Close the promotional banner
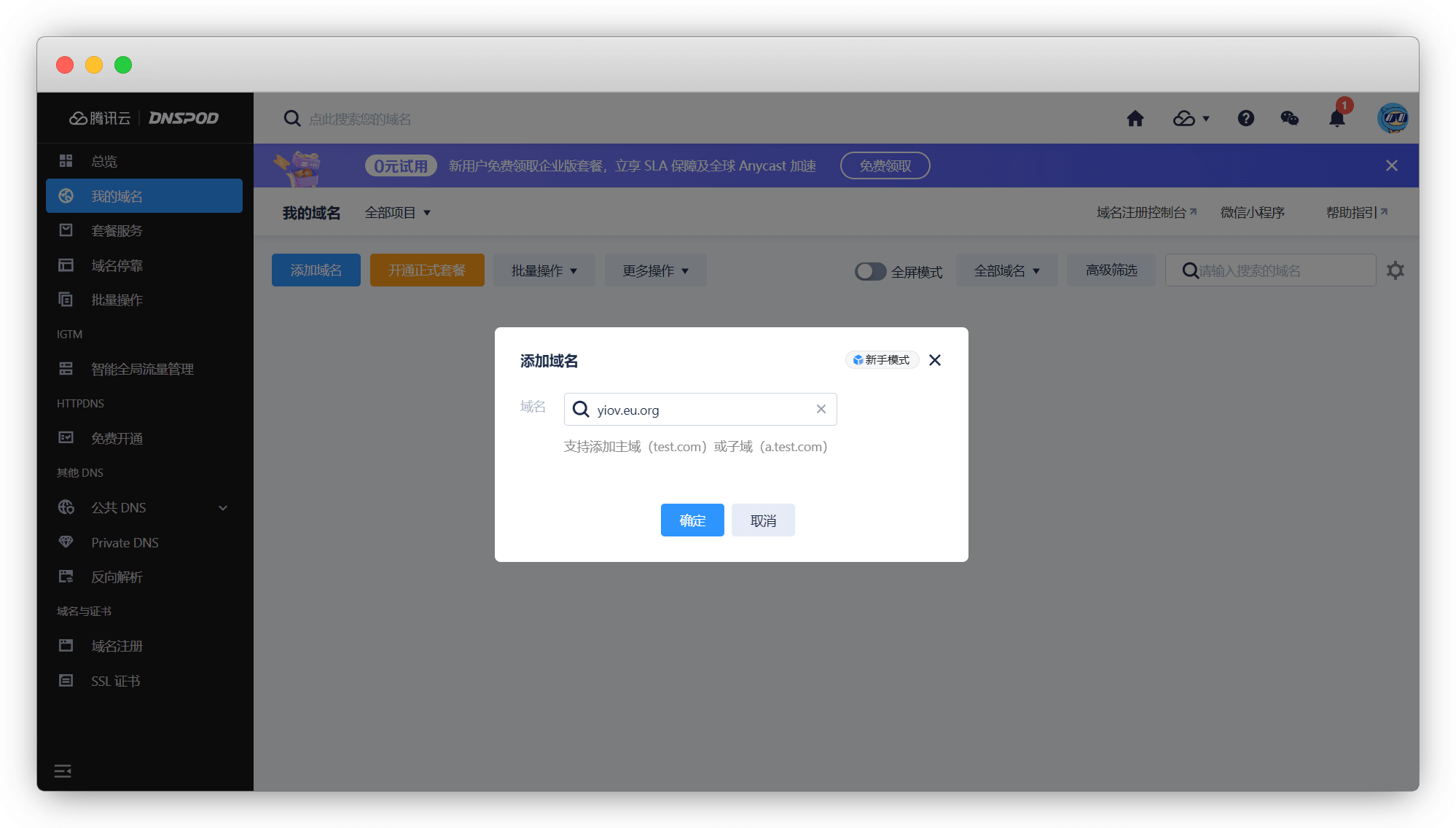This screenshot has width=1456, height=828. click(x=1391, y=166)
